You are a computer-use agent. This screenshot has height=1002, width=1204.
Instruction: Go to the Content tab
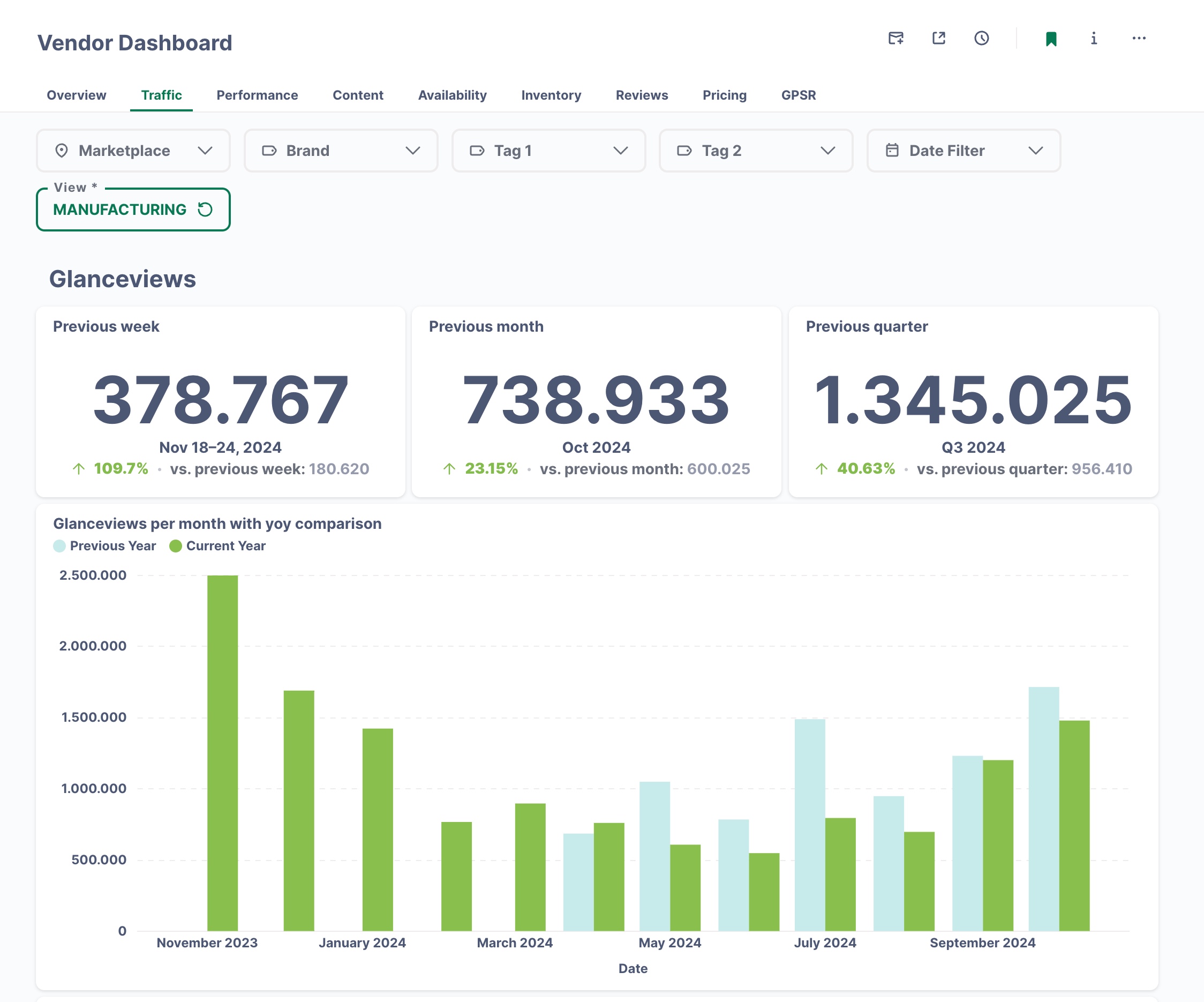coord(358,95)
